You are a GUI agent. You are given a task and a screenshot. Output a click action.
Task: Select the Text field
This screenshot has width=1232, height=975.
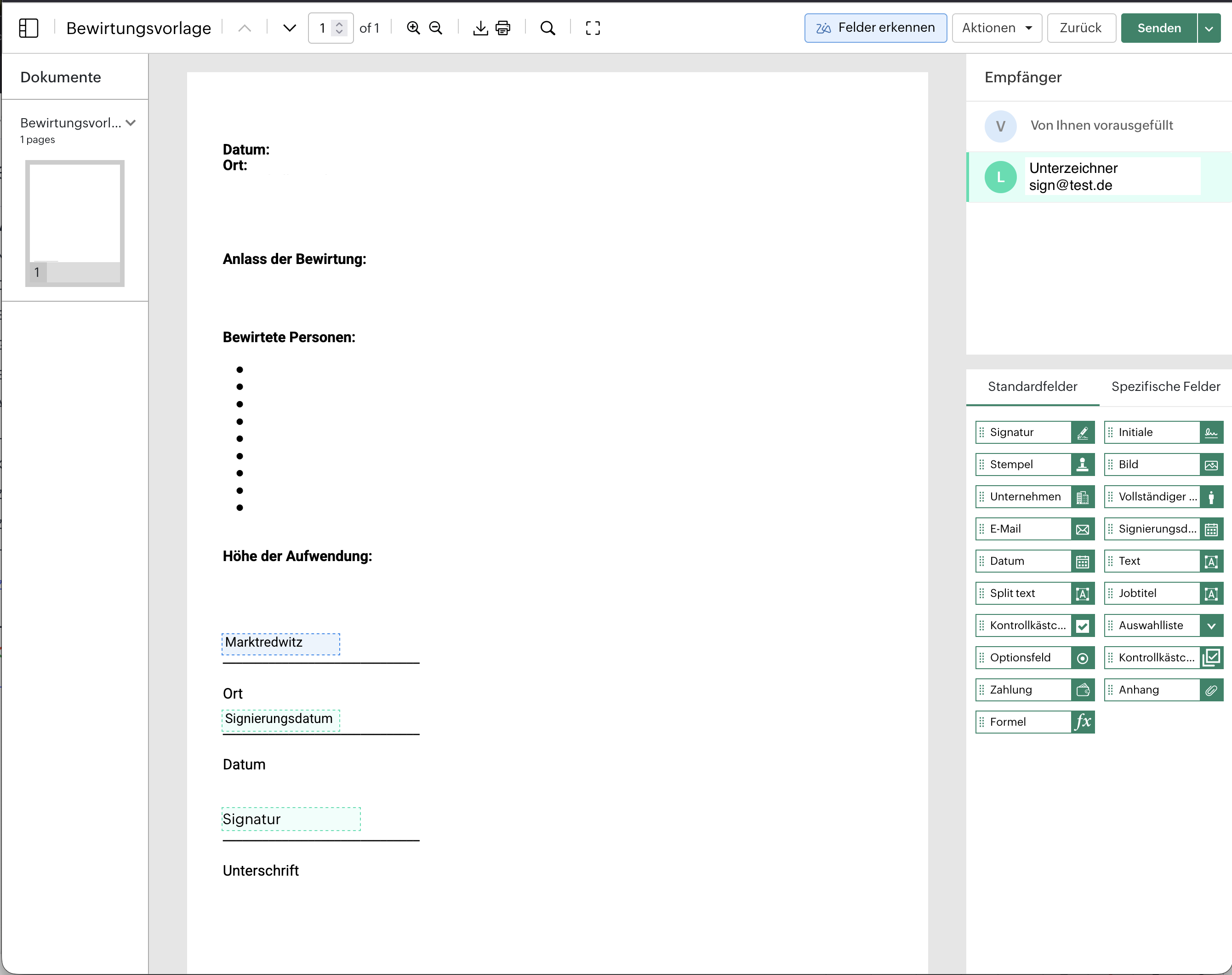[x=1164, y=561]
